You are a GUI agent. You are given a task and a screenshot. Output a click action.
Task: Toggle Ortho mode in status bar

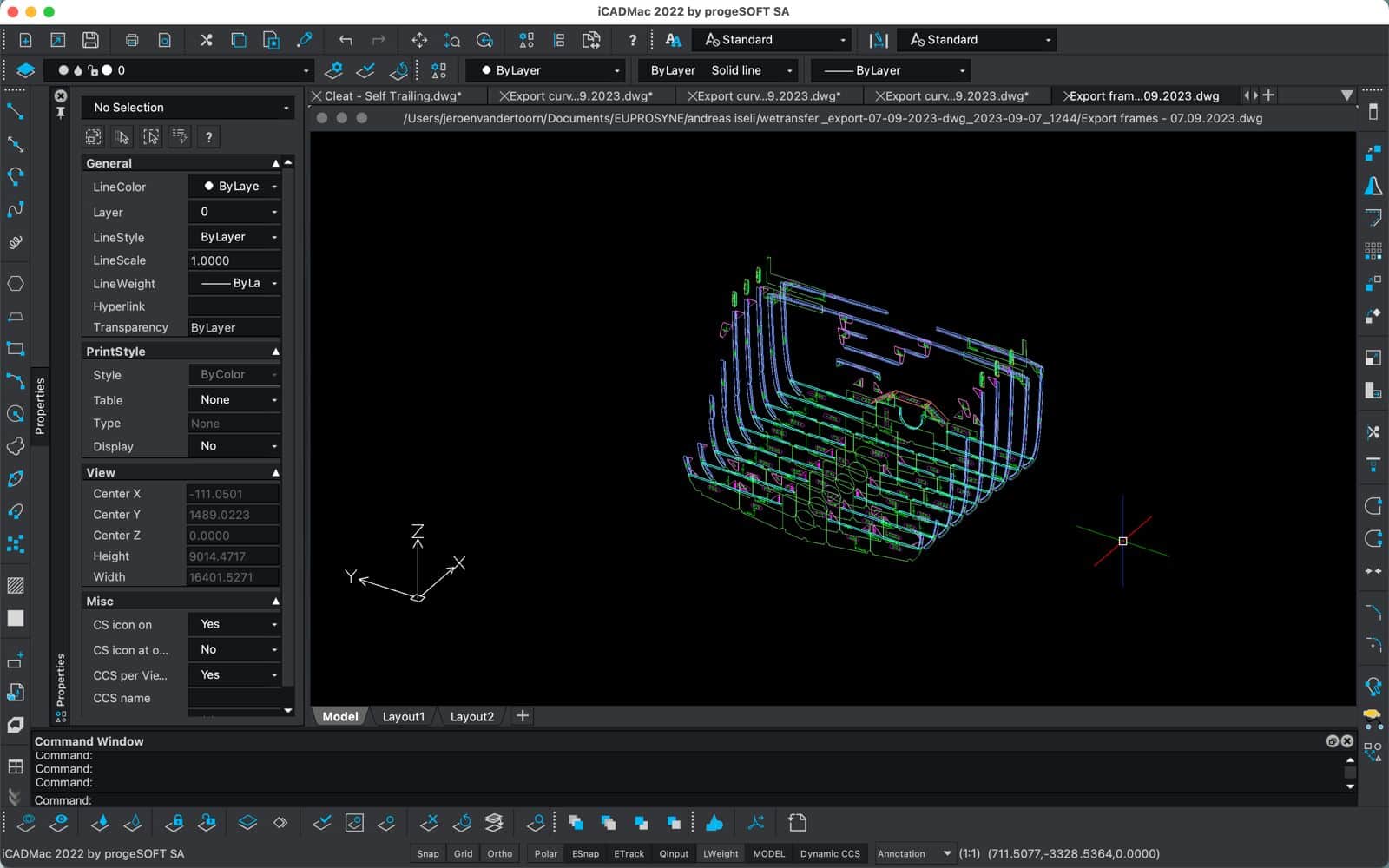[499, 853]
